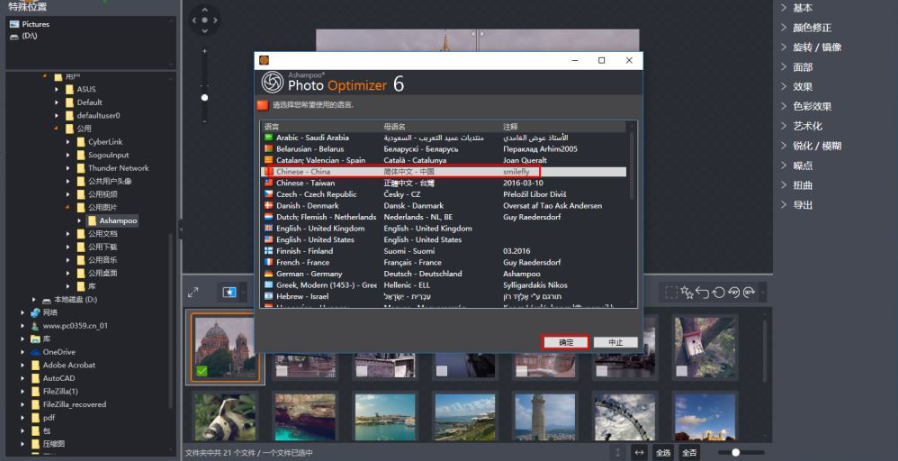
Task: Click the undo arrow icon above thumbnails
Action: (703, 292)
